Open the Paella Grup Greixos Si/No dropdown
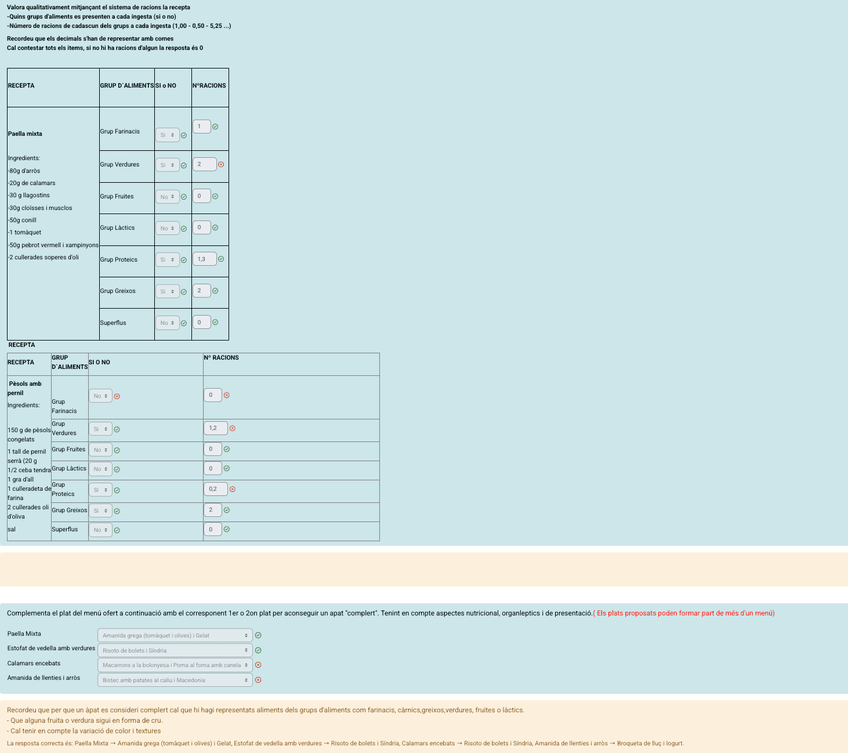Screen dimensions: 848x753 click(x=167, y=291)
